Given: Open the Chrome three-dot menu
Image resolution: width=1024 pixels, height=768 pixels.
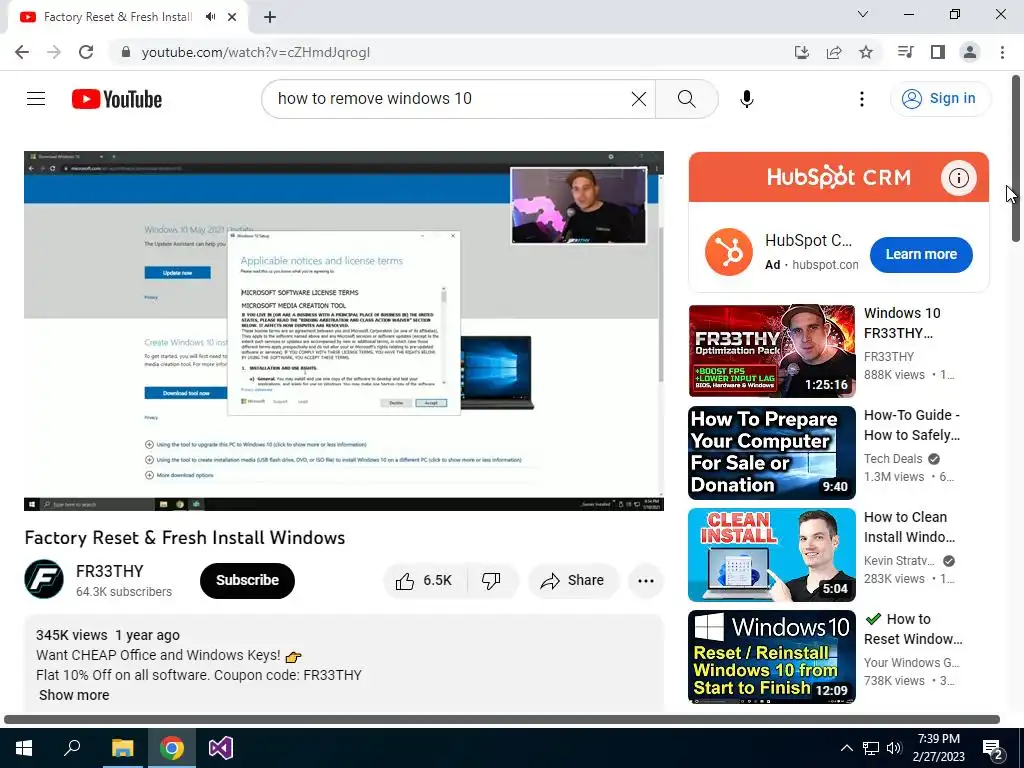Looking at the screenshot, I should point(1002,52).
